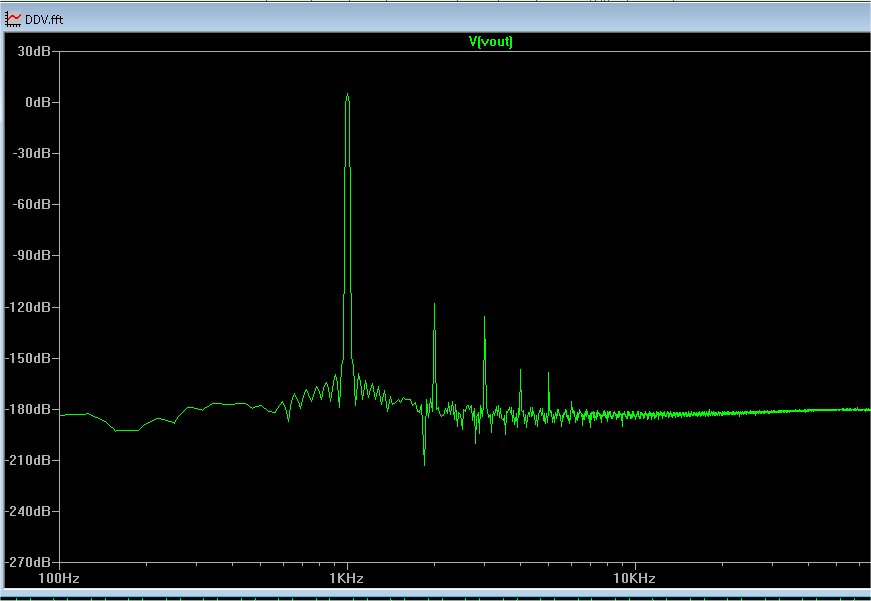The width and height of the screenshot is (871, 601).
Task: Click the fourth harmonic peak near 4KHz
Action: click(520, 371)
